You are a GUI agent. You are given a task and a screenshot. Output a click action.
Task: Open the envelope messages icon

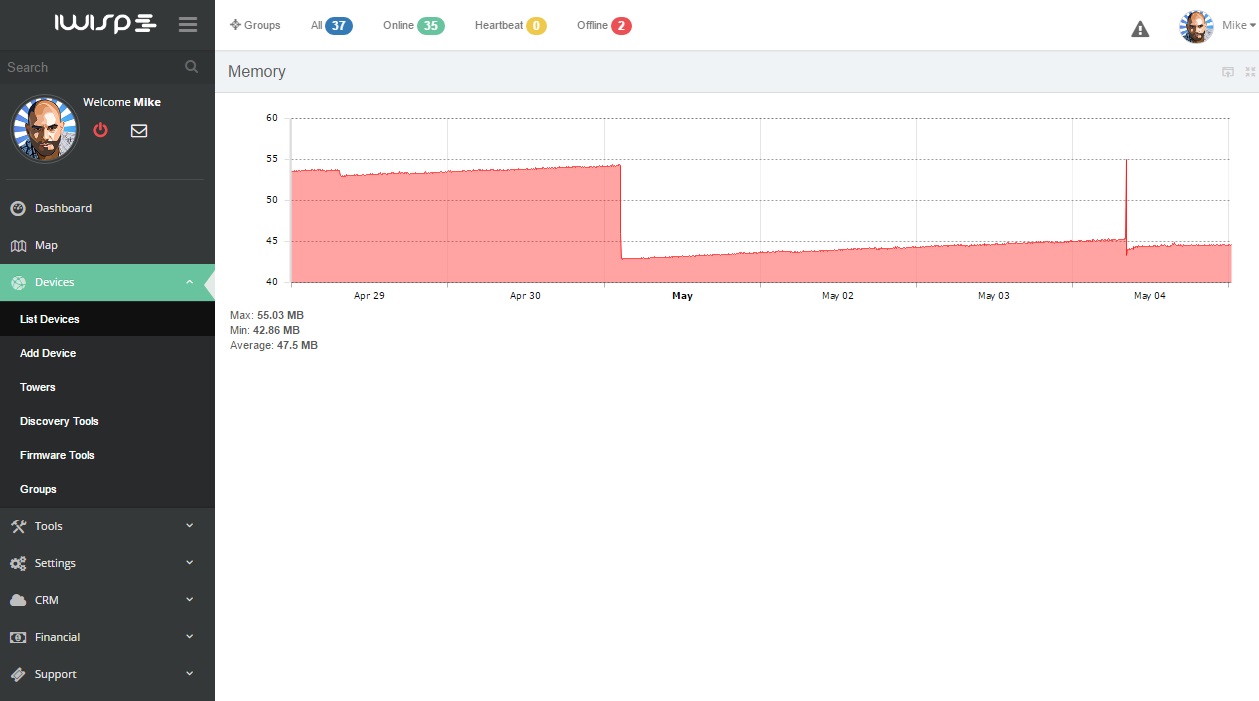tap(139, 130)
